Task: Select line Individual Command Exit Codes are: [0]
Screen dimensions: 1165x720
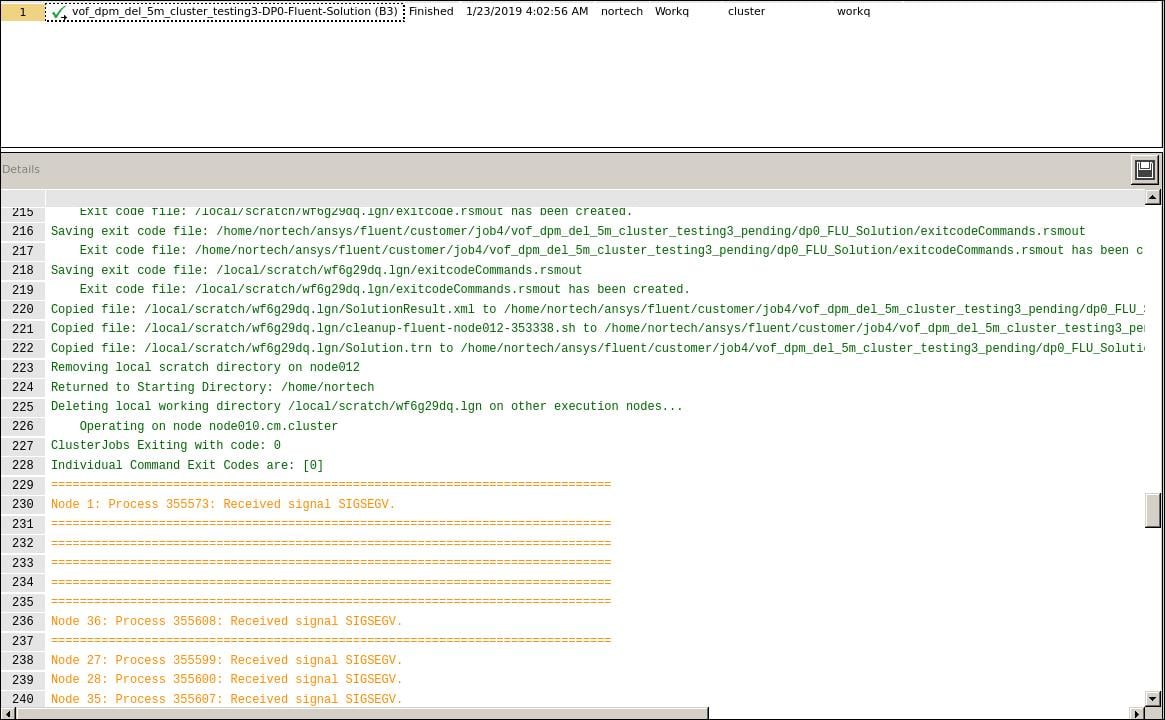Action: coord(187,465)
